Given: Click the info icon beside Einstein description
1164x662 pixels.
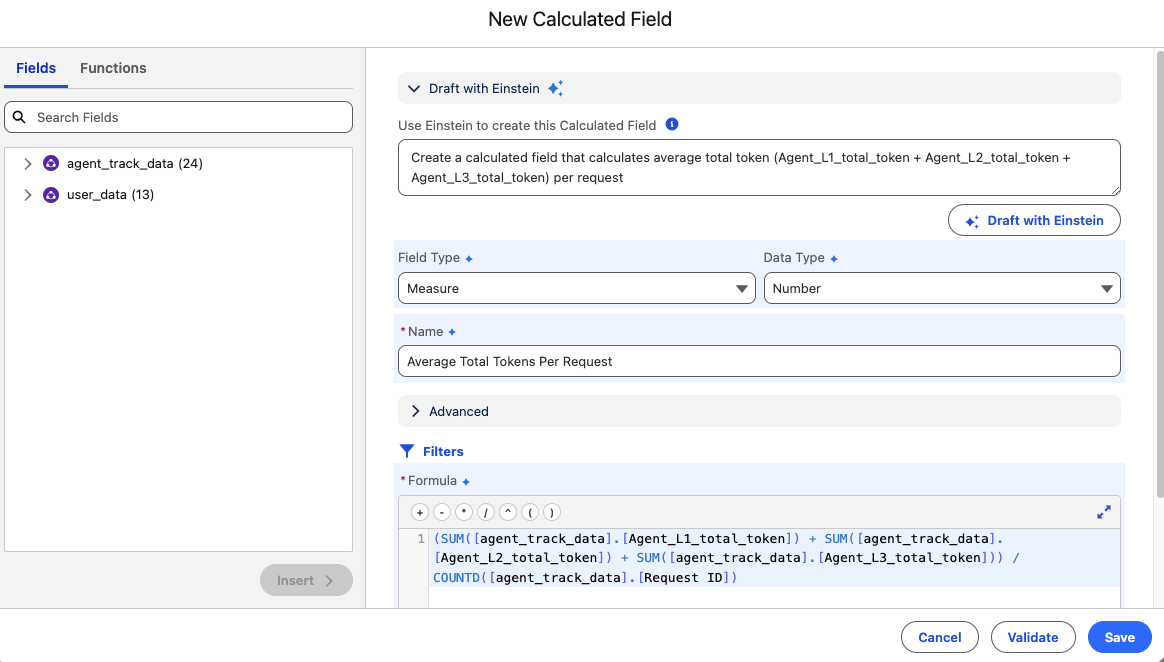Looking at the screenshot, I should click(x=672, y=125).
